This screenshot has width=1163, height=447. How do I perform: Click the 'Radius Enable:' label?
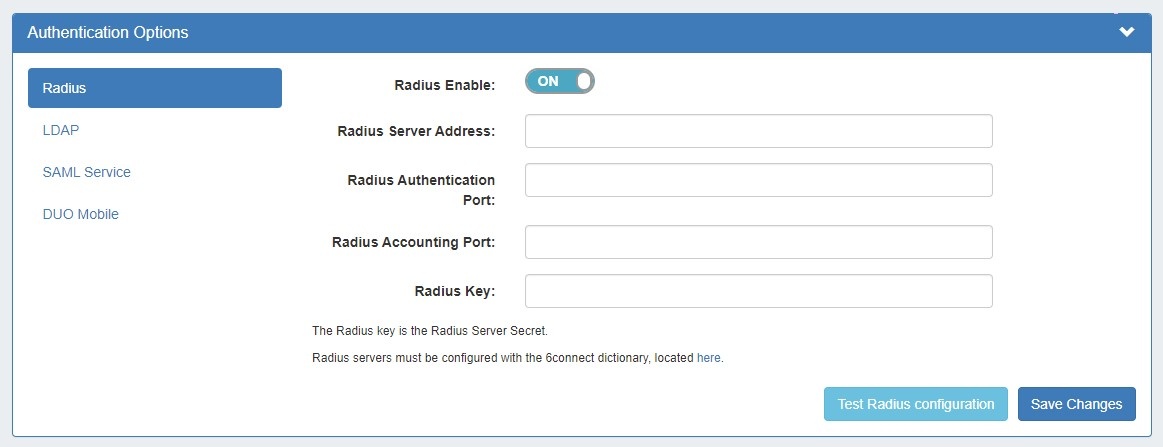[x=445, y=86]
